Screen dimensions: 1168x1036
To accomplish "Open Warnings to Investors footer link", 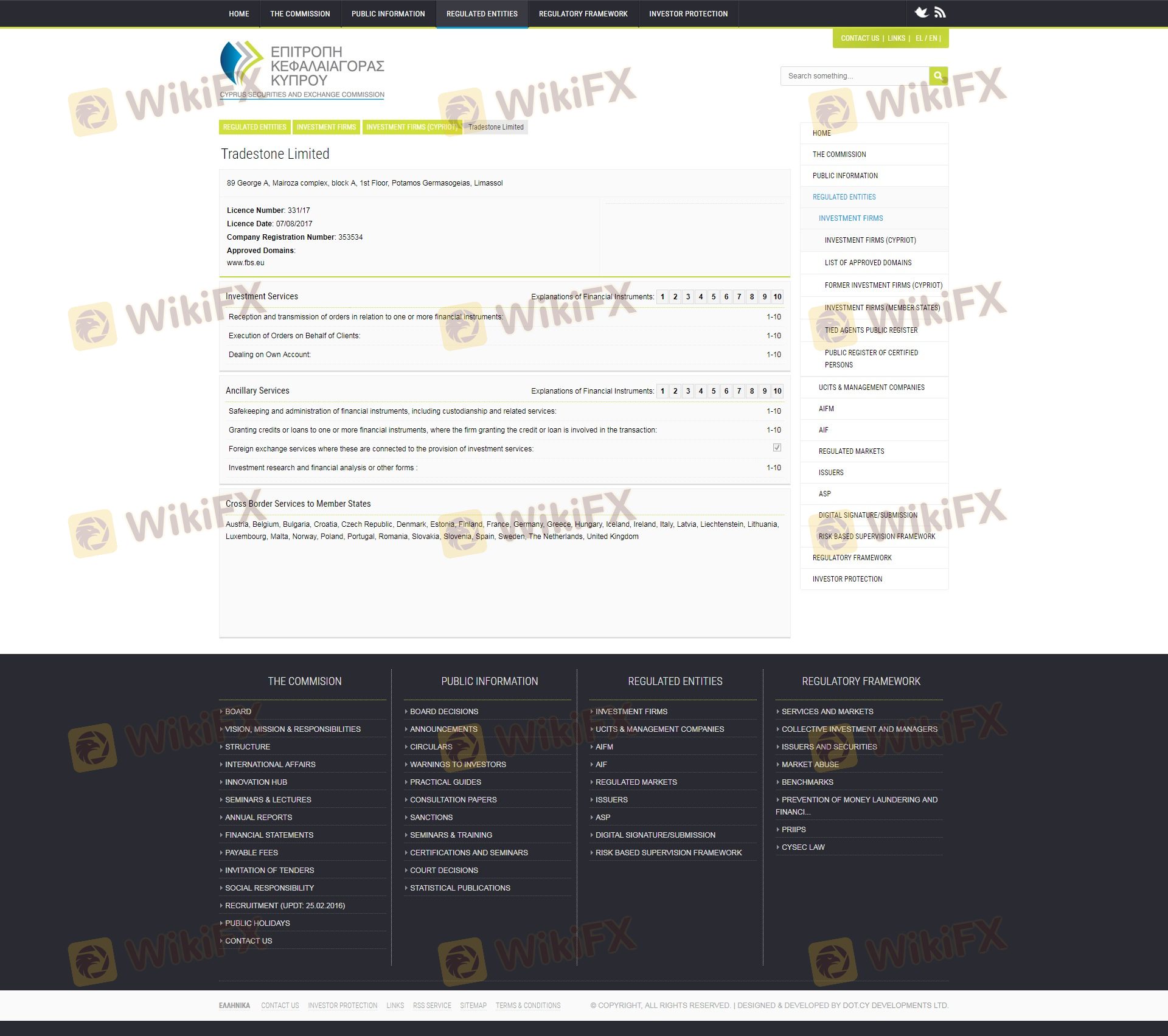I will coord(457,764).
